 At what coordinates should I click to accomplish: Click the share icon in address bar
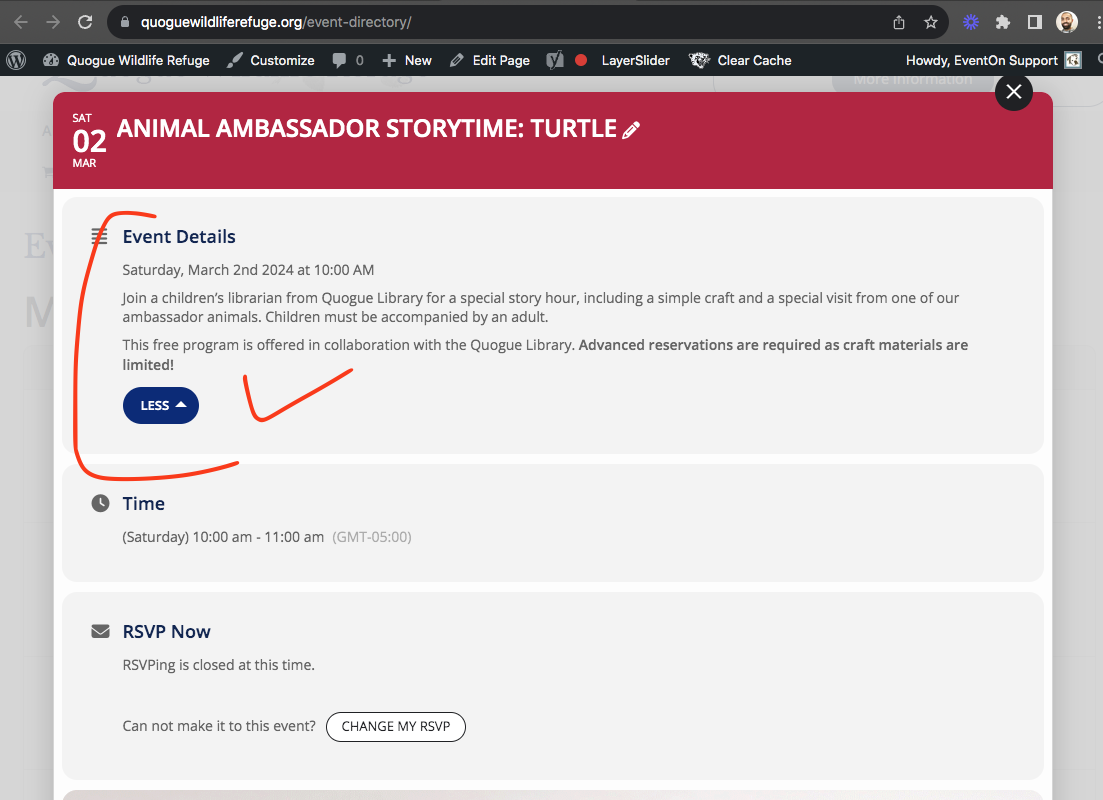pos(899,23)
